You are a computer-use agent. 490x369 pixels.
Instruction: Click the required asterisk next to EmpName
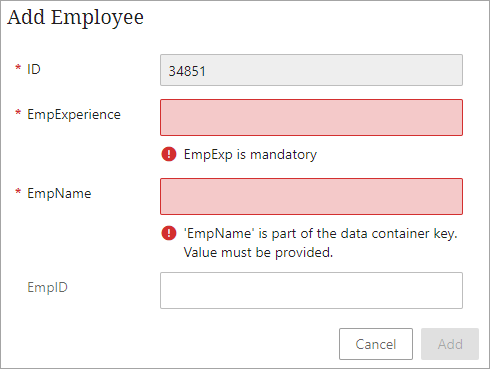(18, 192)
